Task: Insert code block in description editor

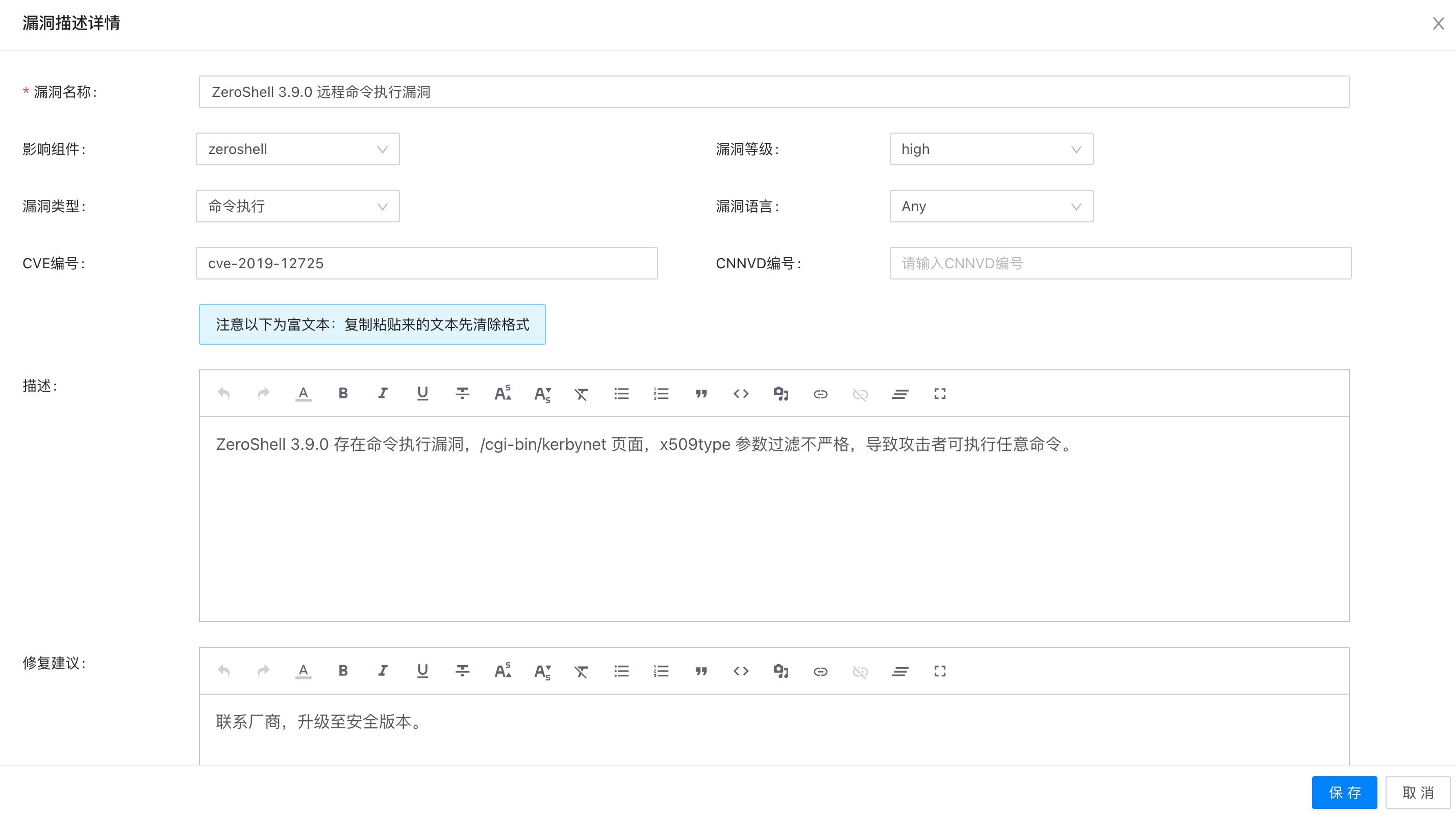Action: 741,393
